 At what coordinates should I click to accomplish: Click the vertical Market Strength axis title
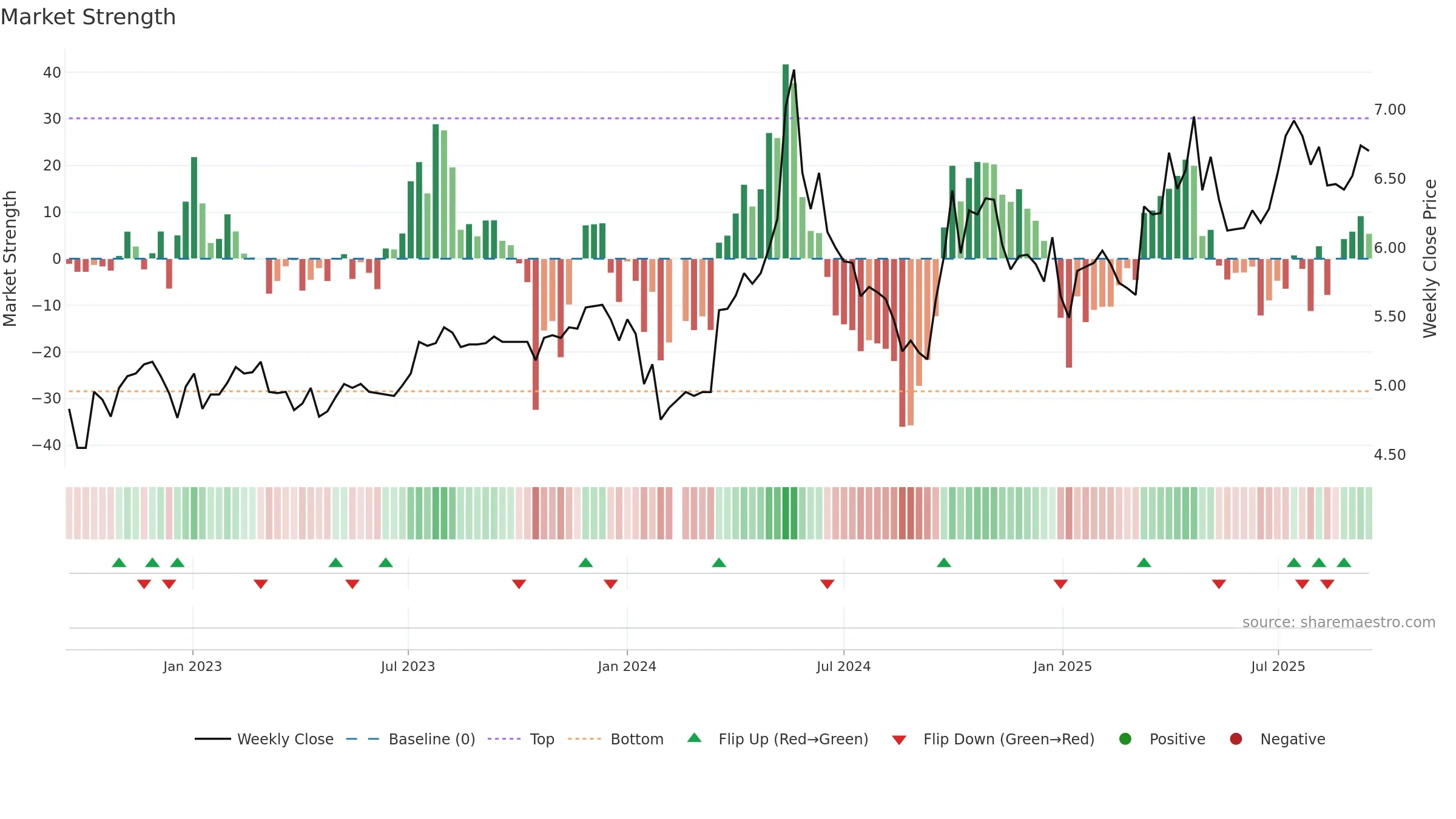click(x=10, y=258)
